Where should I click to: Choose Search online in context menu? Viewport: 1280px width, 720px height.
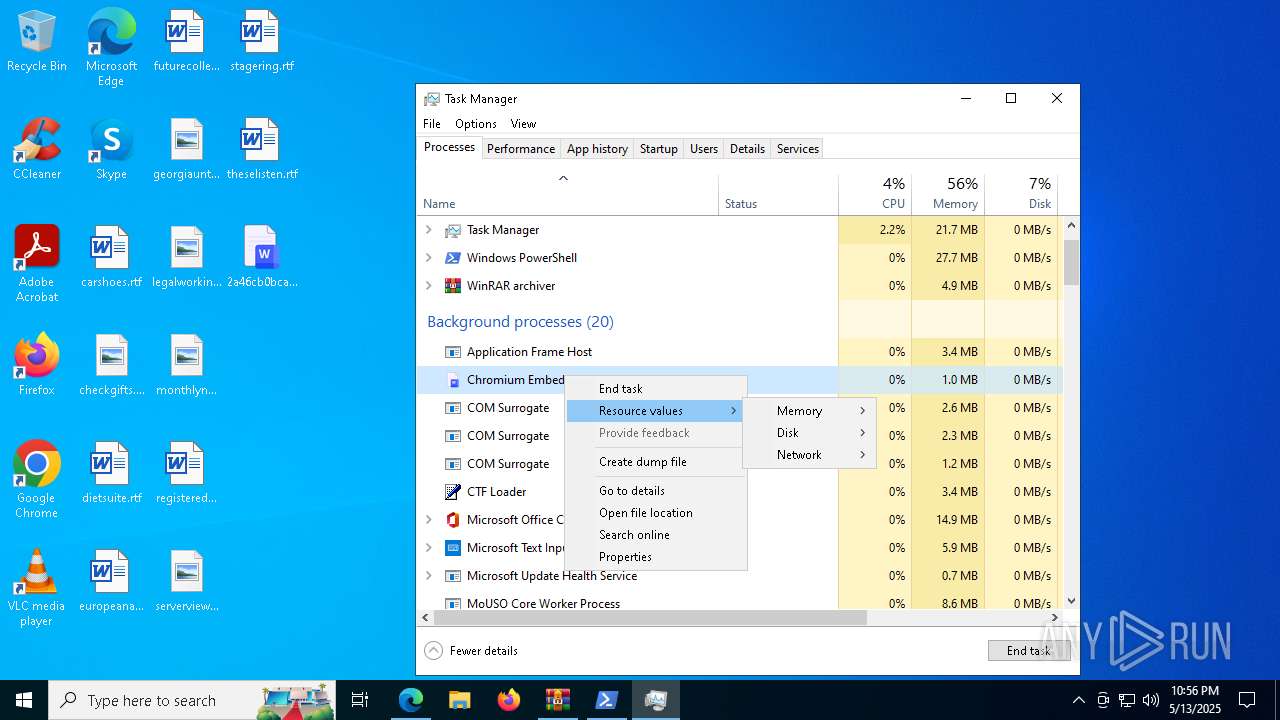pos(656,535)
